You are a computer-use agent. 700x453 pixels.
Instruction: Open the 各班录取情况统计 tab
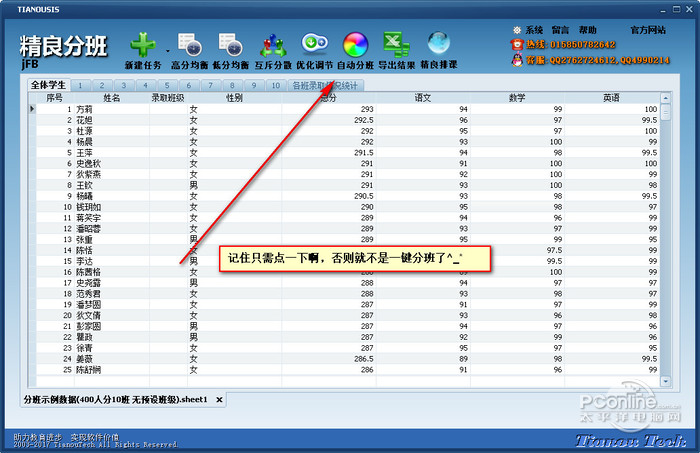(325, 85)
